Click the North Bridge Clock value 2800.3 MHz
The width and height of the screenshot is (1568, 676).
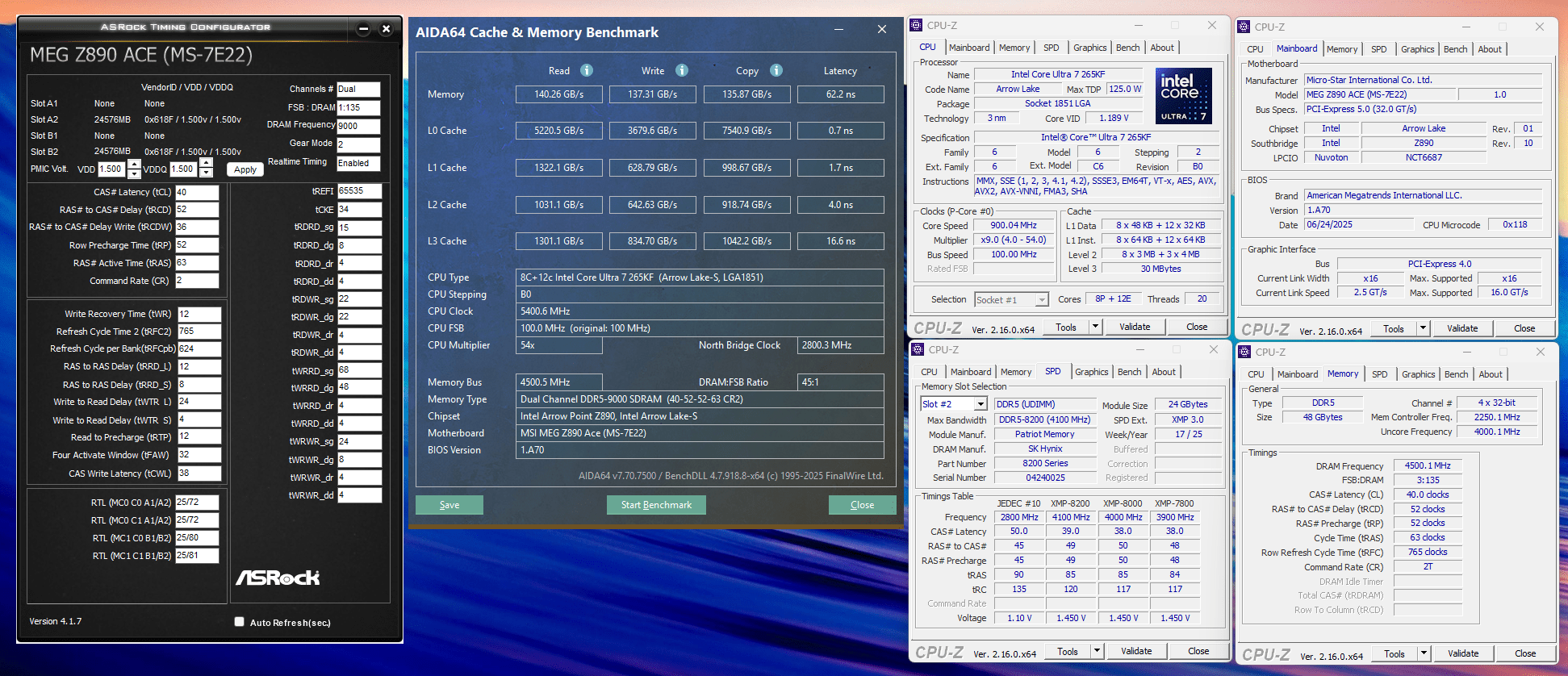(x=840, y=345)
